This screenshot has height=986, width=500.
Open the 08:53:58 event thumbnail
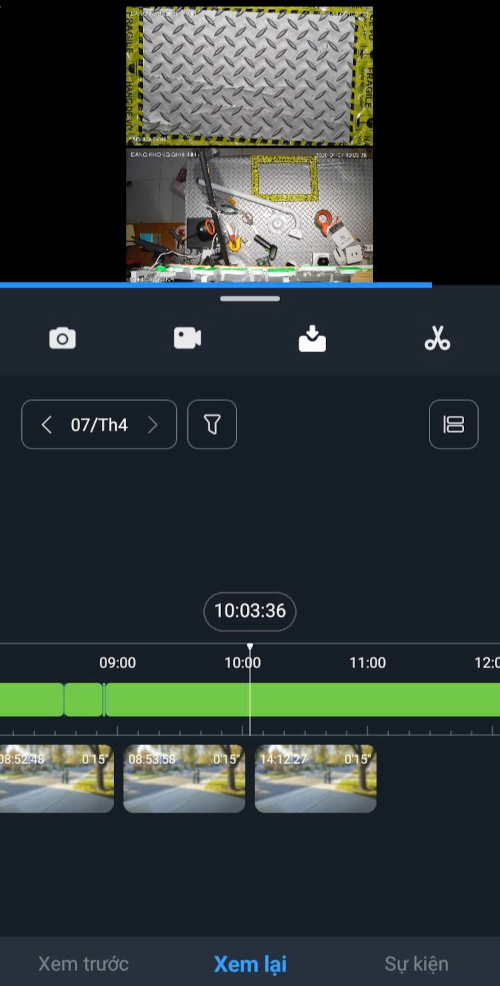(184, 778)
